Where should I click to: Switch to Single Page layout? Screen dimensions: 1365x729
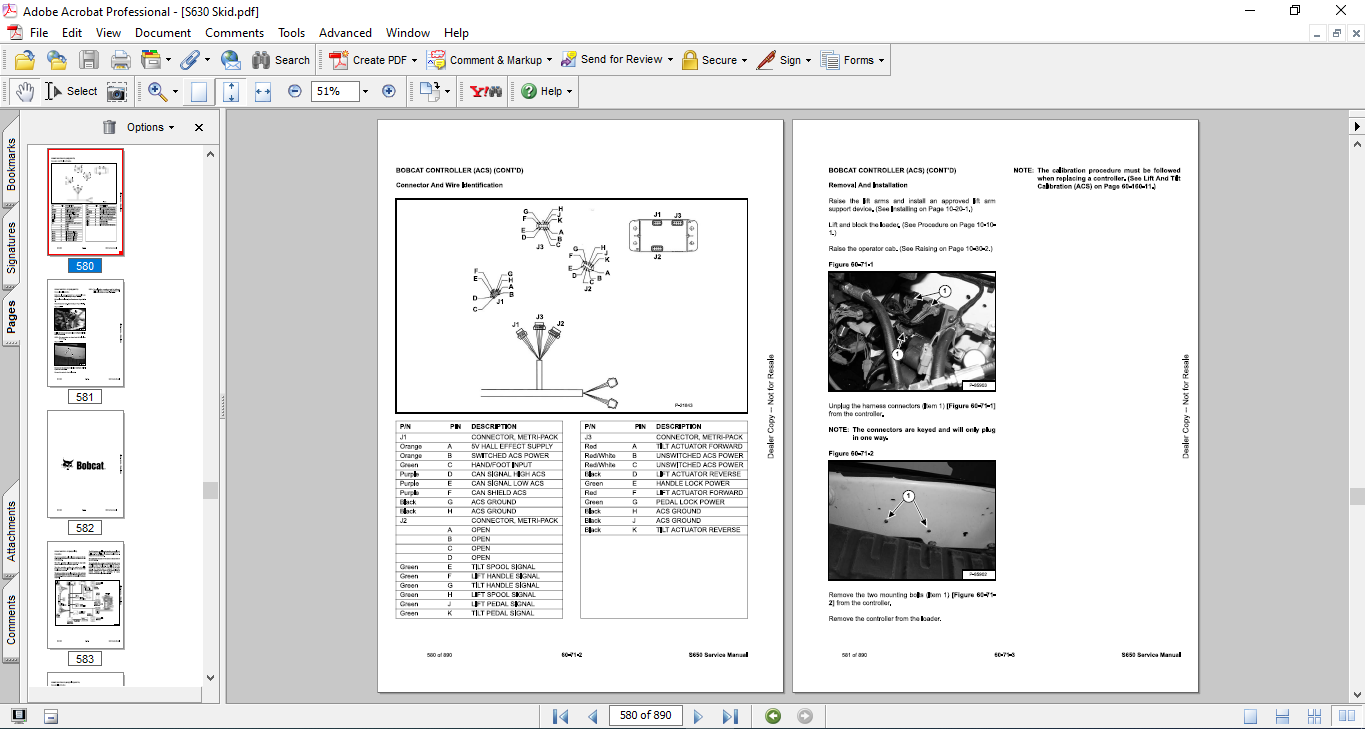coord(1251,716)
